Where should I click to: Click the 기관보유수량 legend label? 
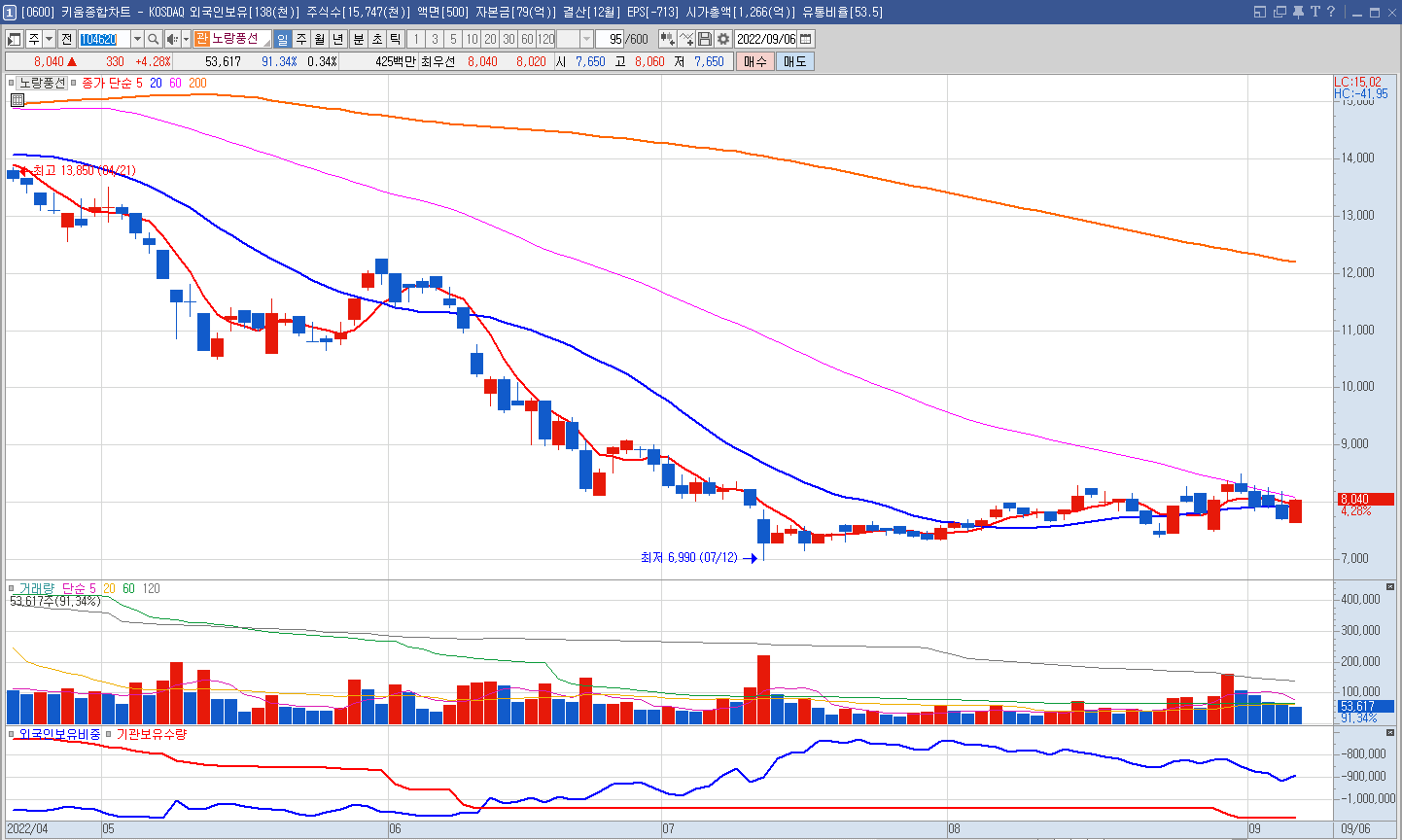tap(151, 734)
